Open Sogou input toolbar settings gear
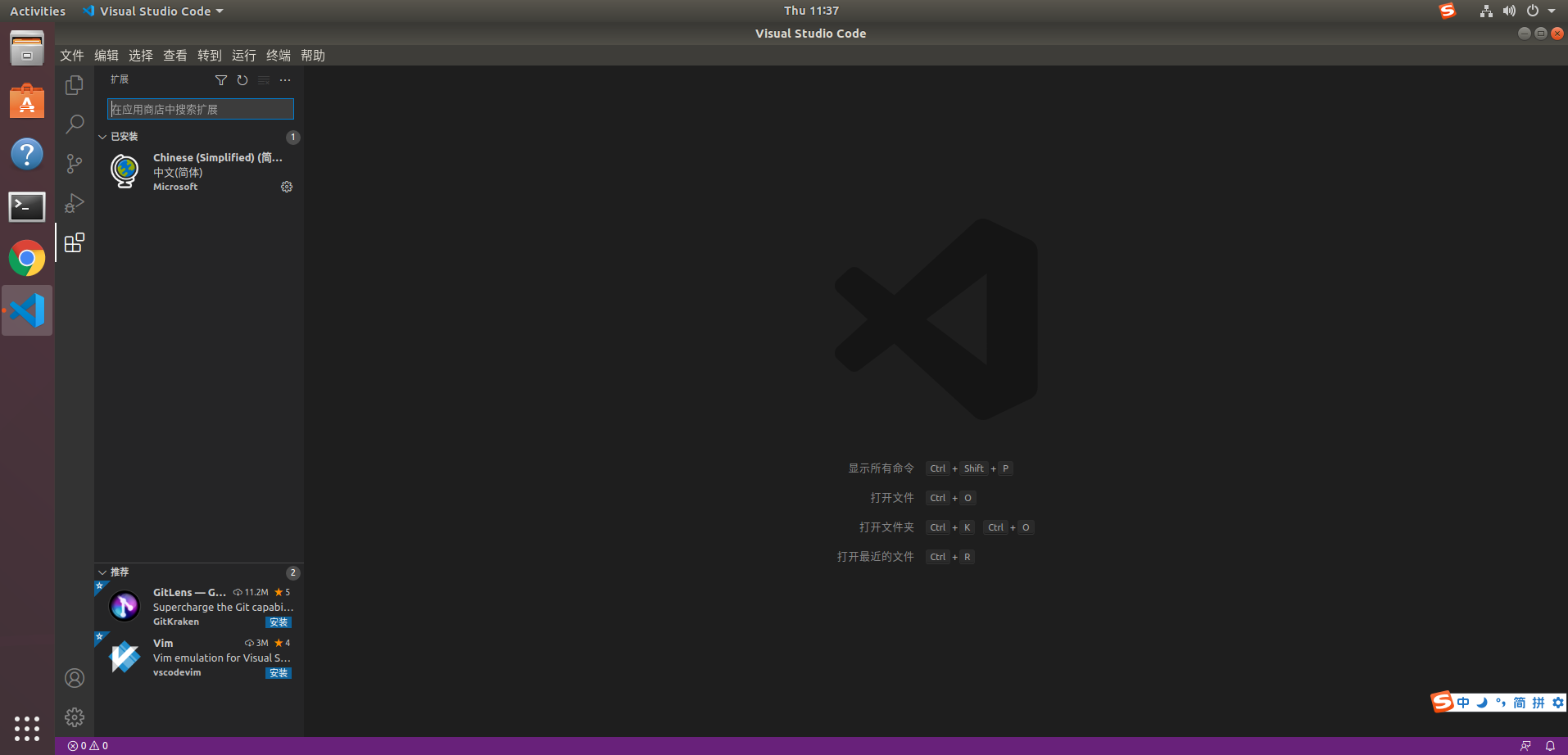1568x755 pixels. tap(1558, 703)
